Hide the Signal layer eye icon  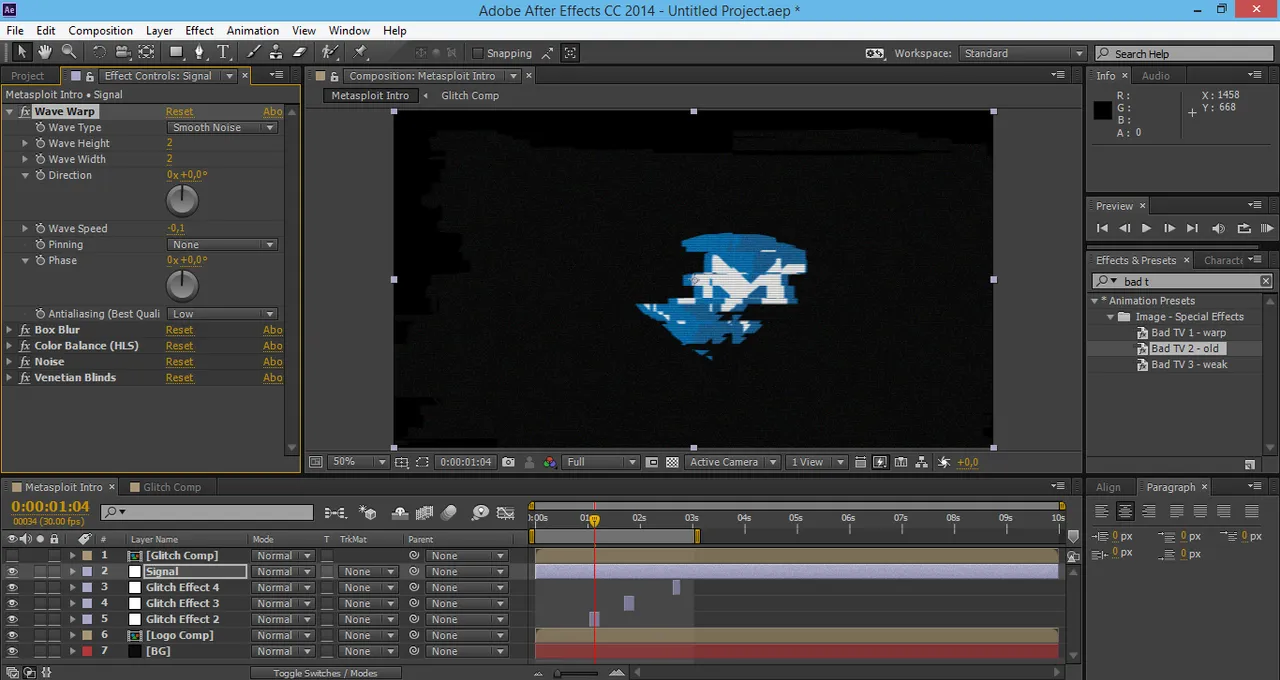[x=12, y=572]
